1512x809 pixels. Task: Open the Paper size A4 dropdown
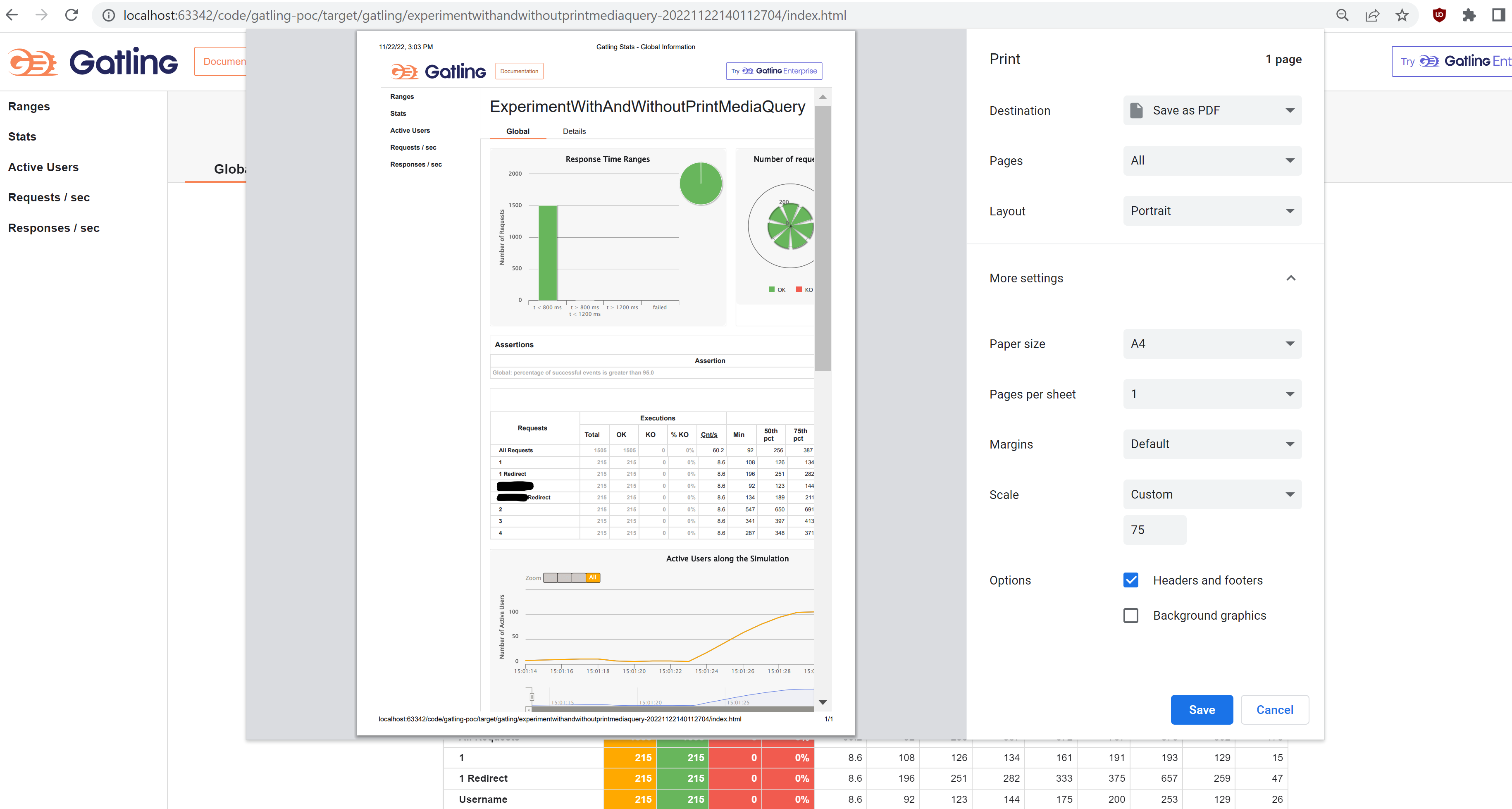[1212, 344]
